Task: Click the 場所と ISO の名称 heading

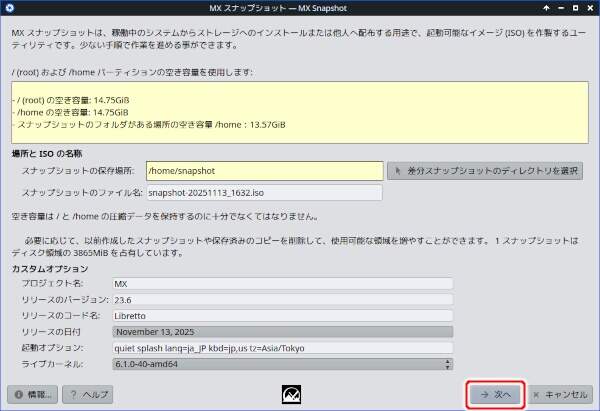Action: 47,153
